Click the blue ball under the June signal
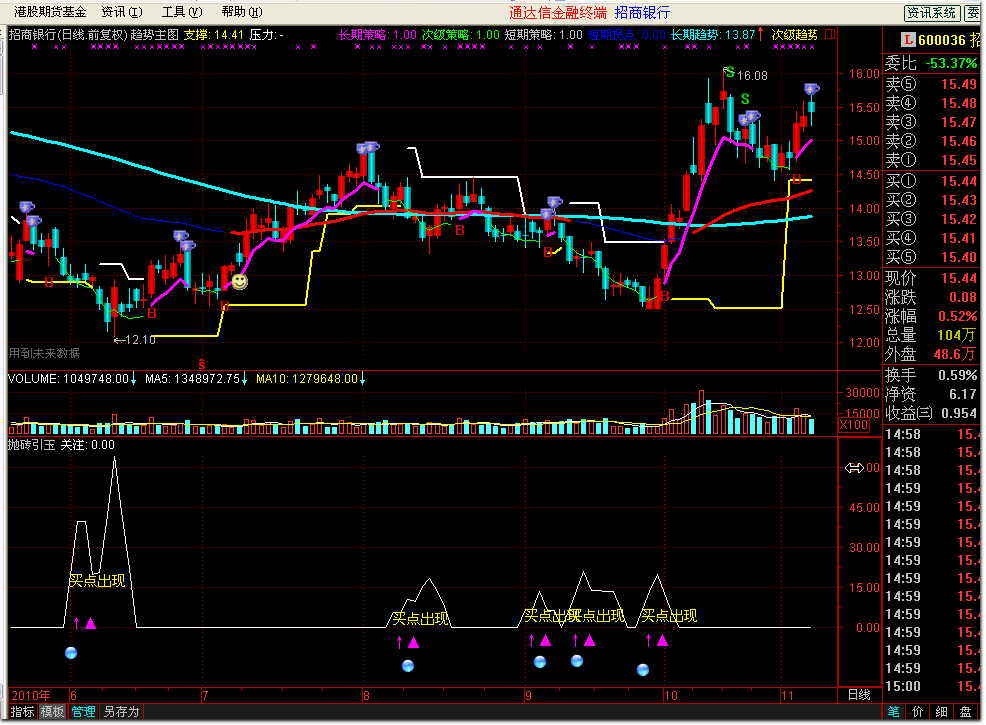 point(71,653)
